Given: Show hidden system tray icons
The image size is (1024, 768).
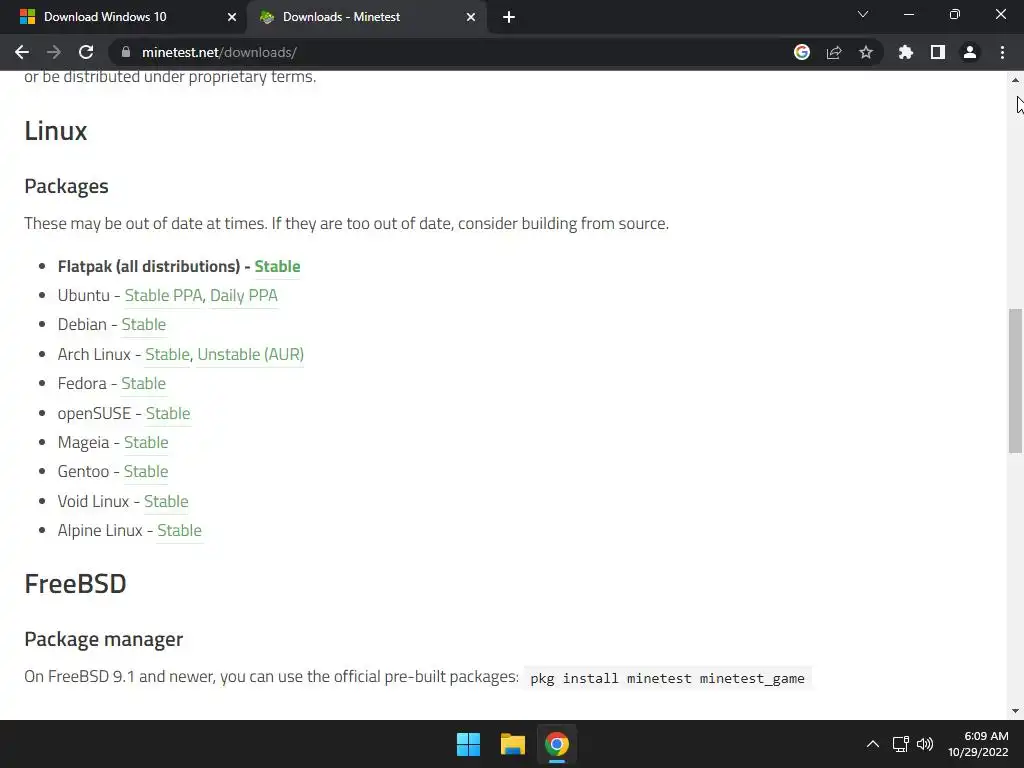Looking at the screenshot, I should click(872, 744).
